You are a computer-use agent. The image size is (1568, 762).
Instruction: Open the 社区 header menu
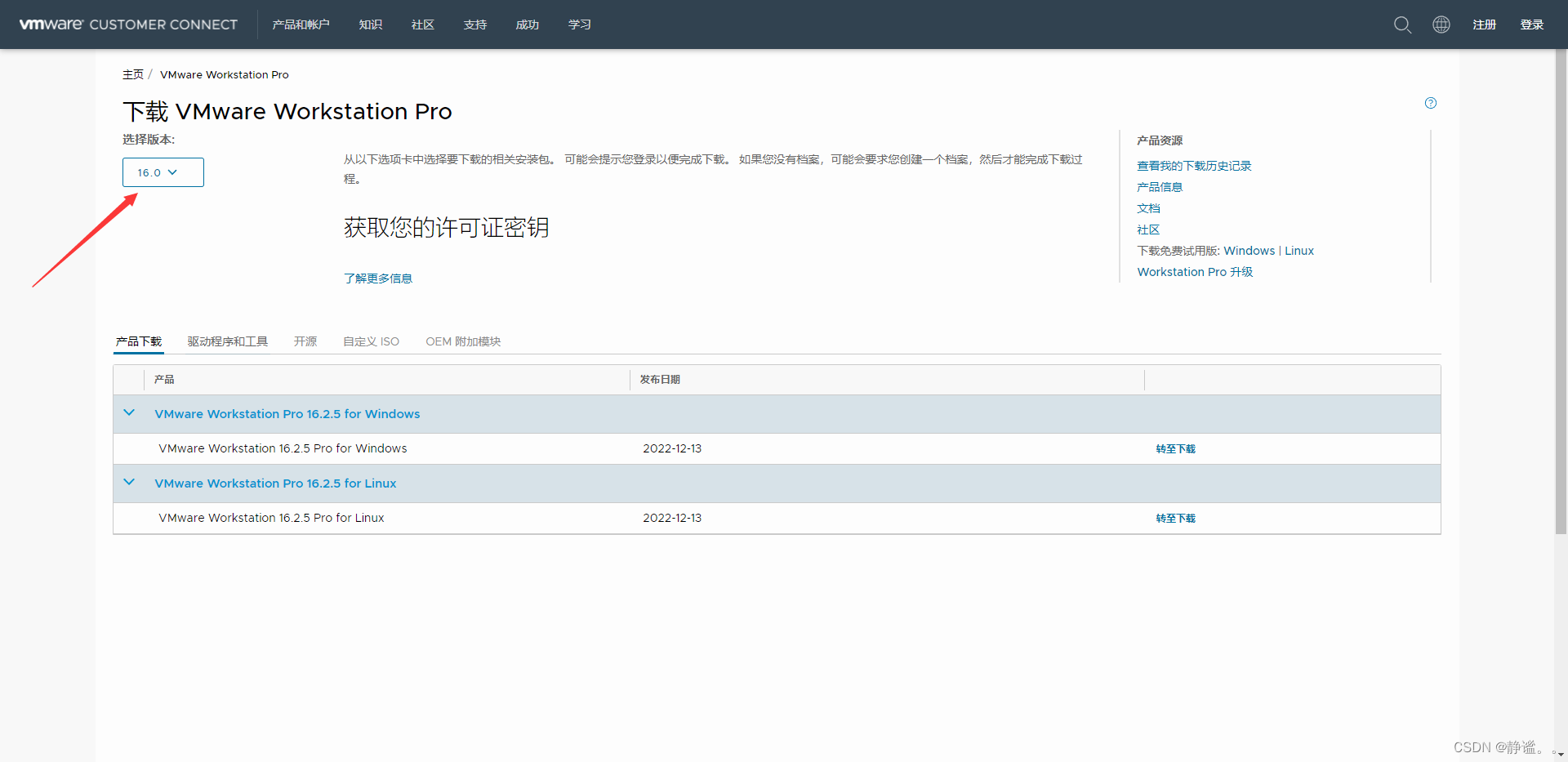point(423,25)
